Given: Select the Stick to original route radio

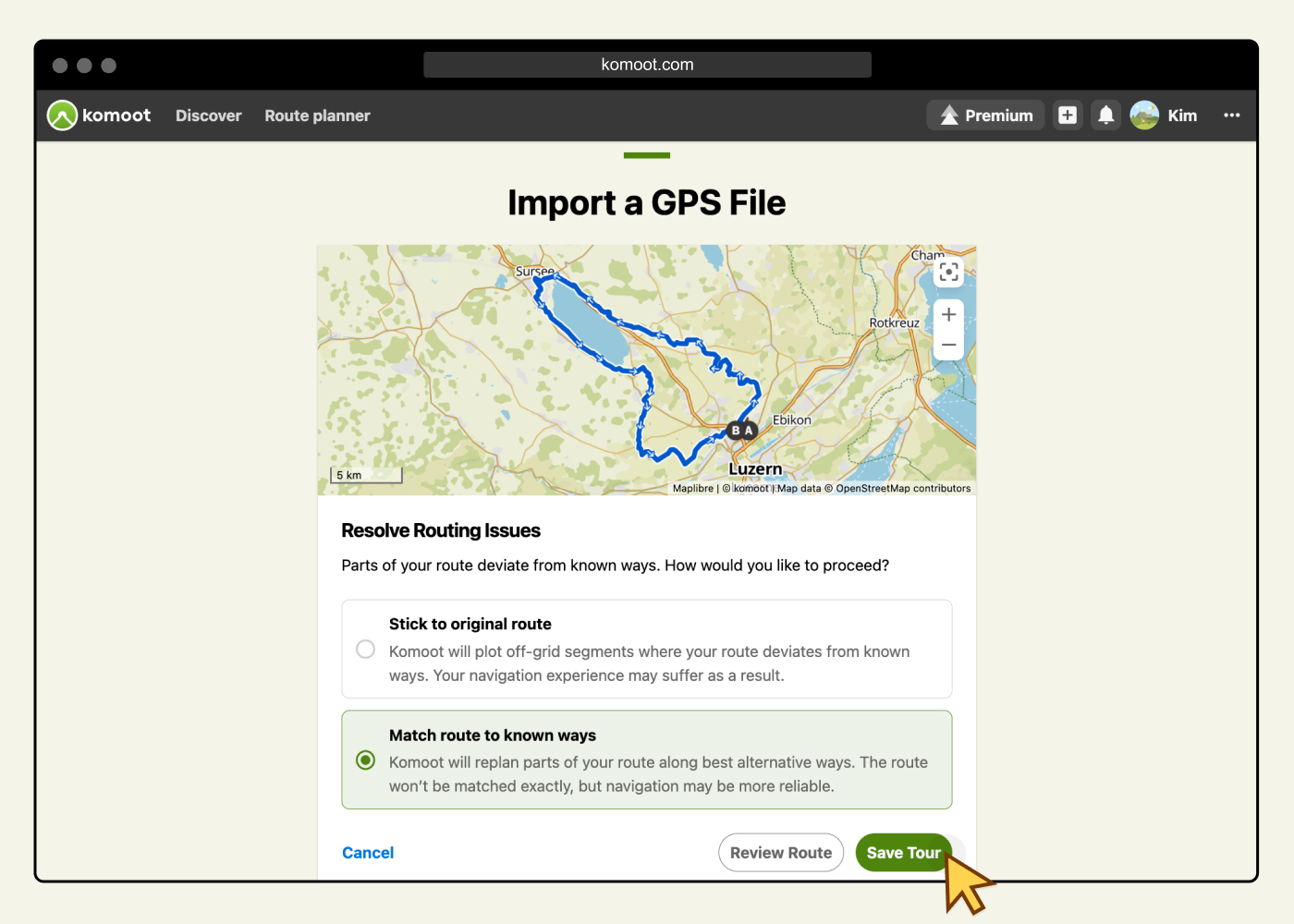Looking at the screenshot, I should coord(366,650).
